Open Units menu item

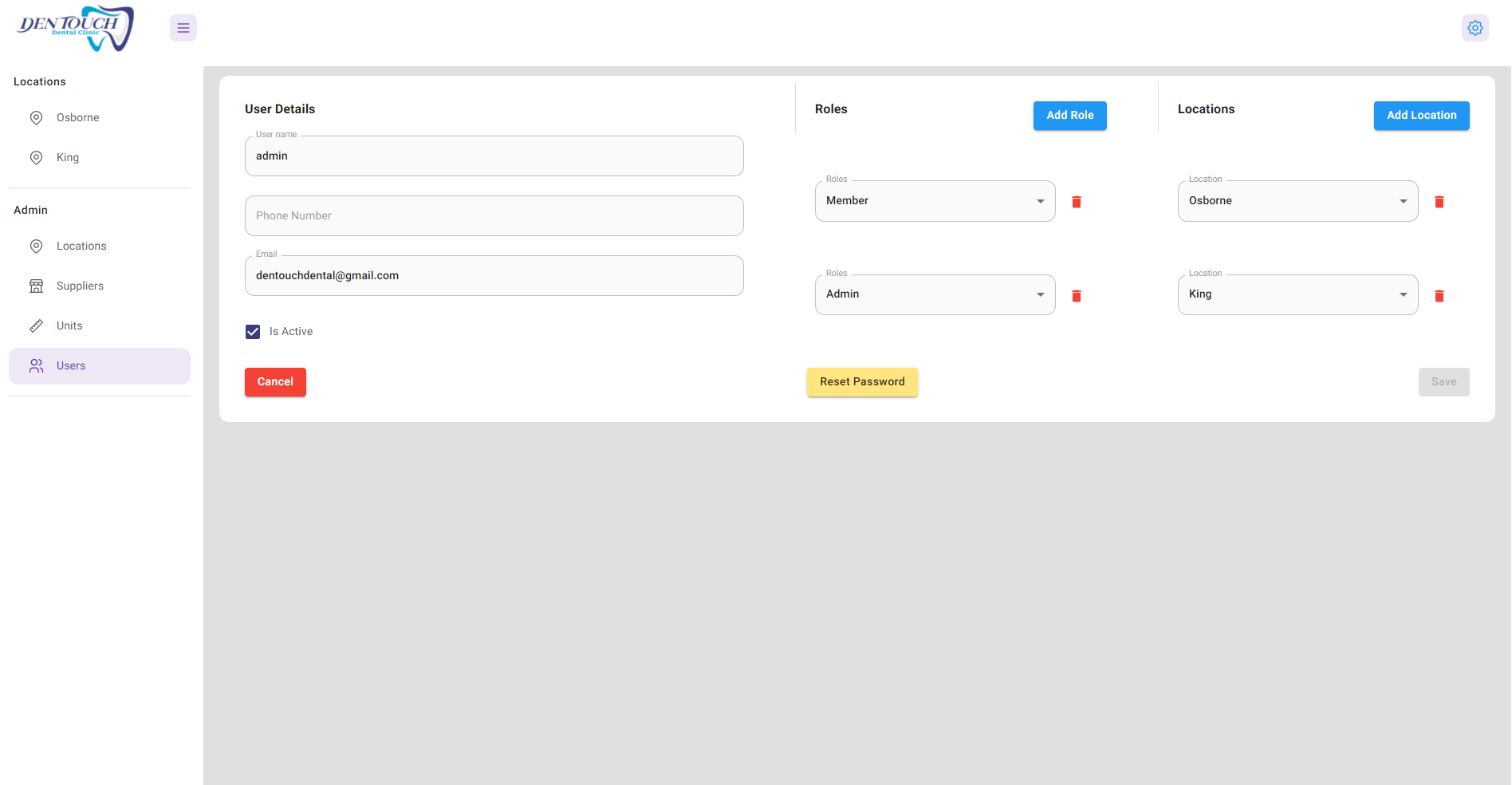100,326
